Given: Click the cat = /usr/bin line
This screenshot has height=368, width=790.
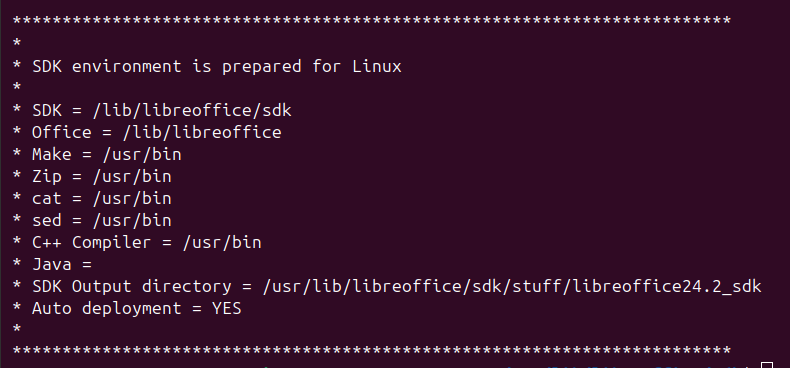Looking at the screenshot, I should click(92, 199).
